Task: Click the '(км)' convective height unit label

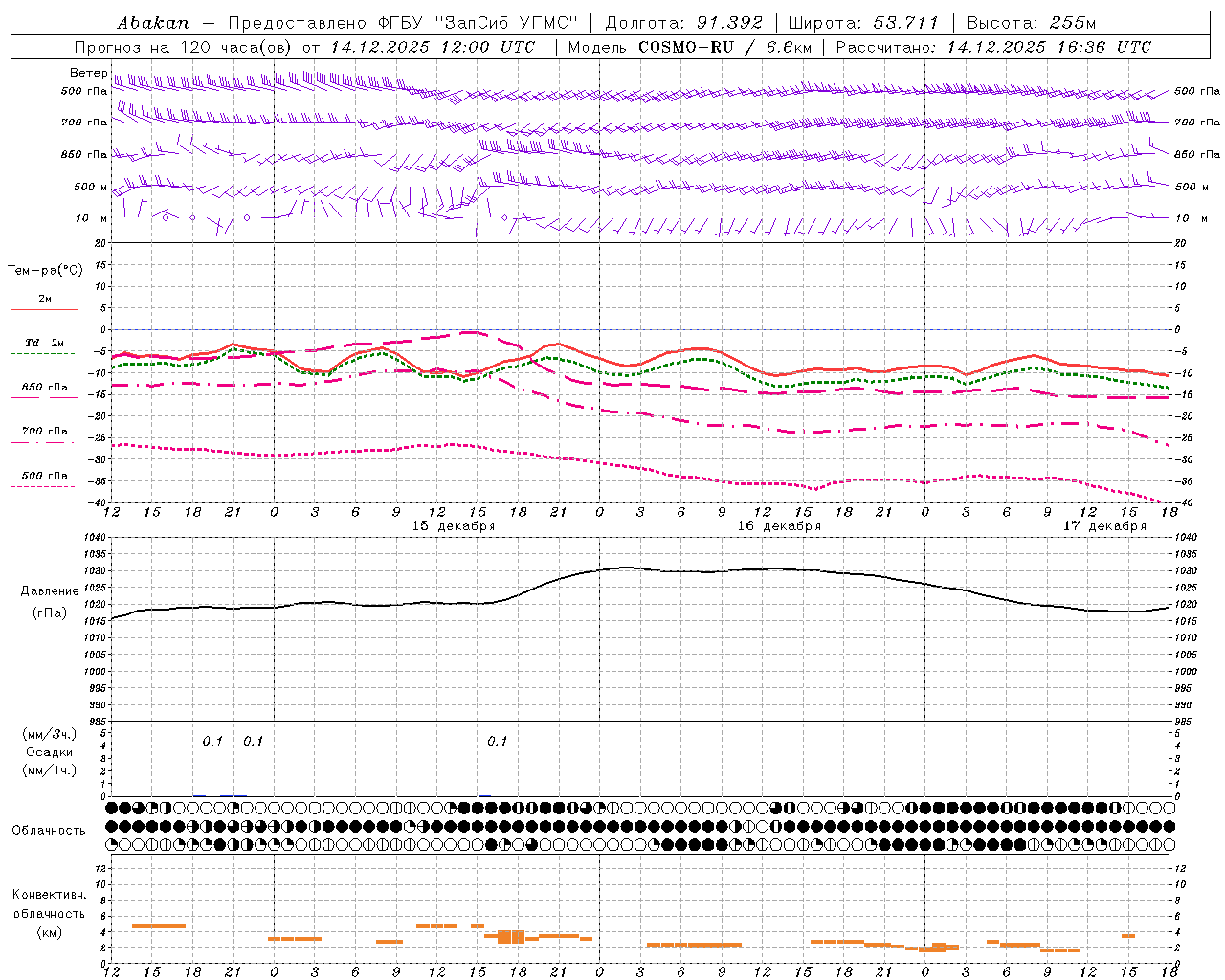Action: (50, 932)
